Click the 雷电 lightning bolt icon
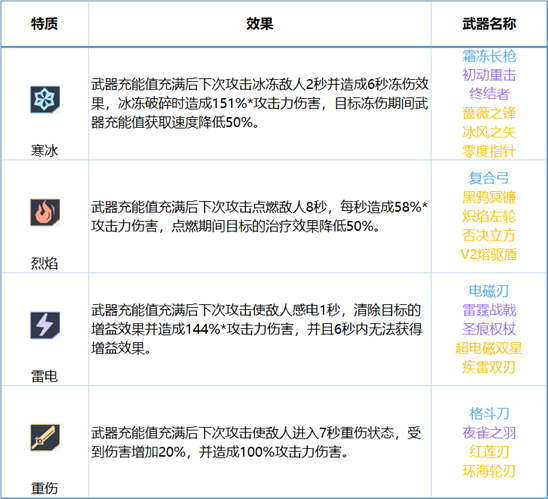The image size is (548, 499). [45, 325]
